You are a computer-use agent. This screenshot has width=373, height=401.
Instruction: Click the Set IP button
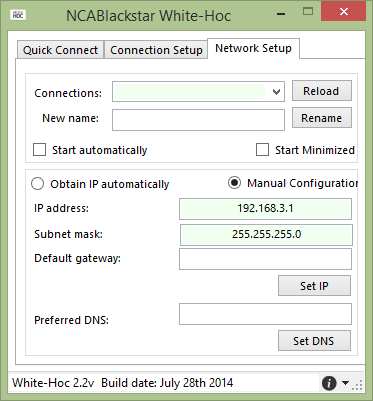click(x=314, y=286)
